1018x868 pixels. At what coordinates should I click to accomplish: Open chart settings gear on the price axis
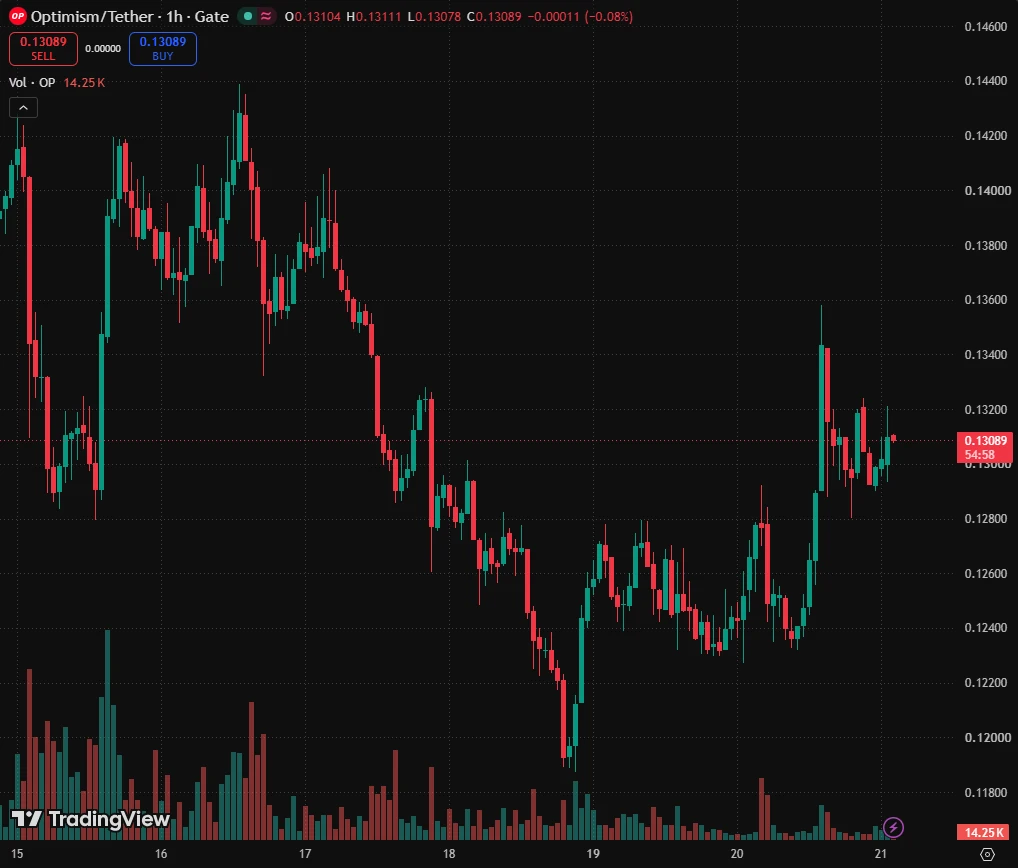coord(987,854)
